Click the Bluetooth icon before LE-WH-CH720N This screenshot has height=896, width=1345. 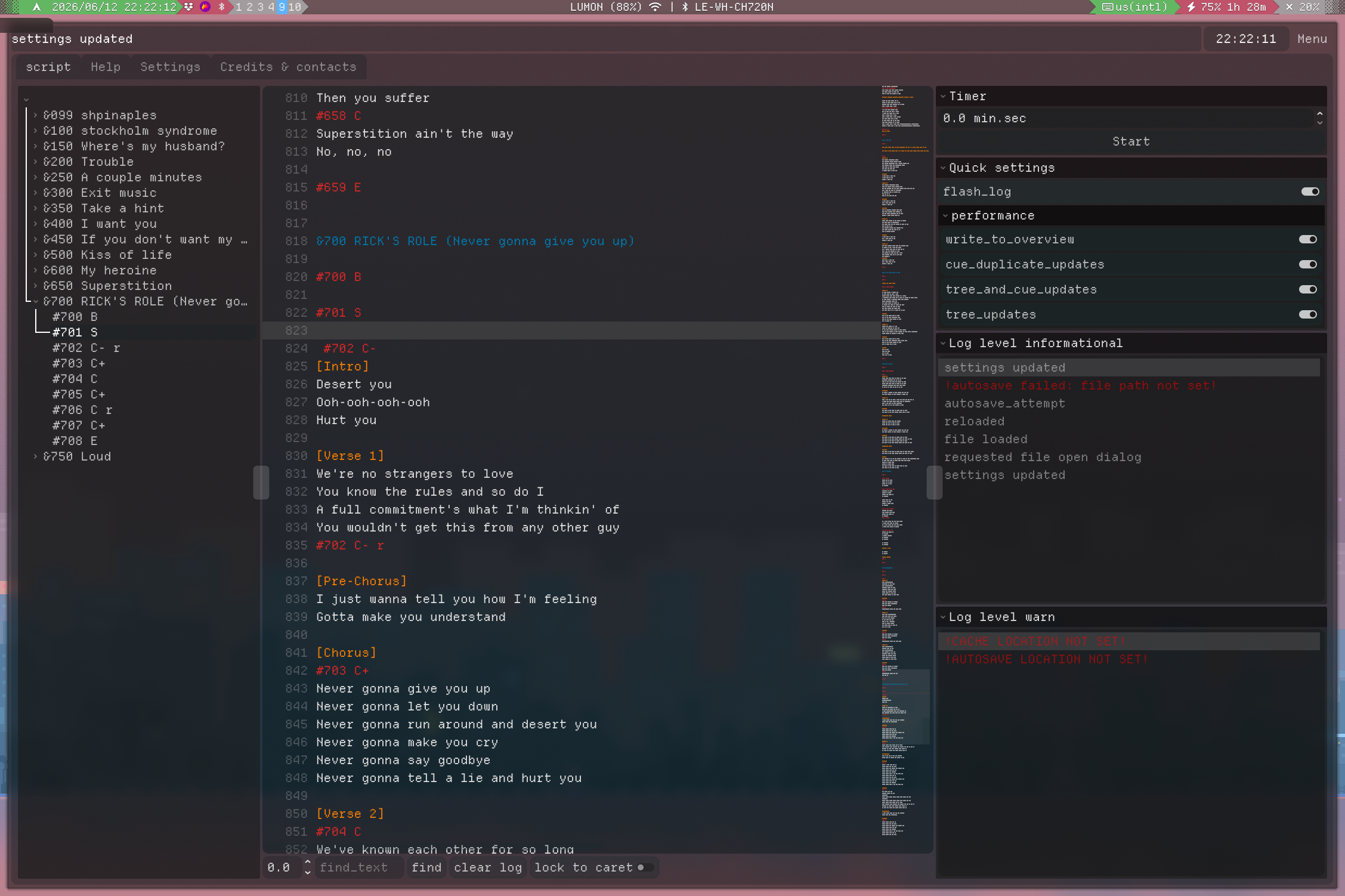[685, 7]
